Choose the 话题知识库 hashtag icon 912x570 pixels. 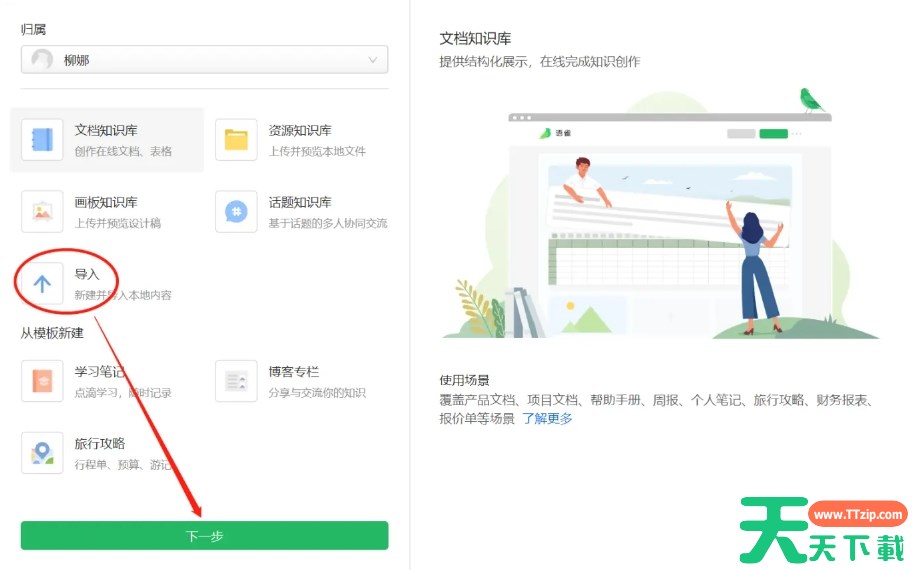pos(236,212)
